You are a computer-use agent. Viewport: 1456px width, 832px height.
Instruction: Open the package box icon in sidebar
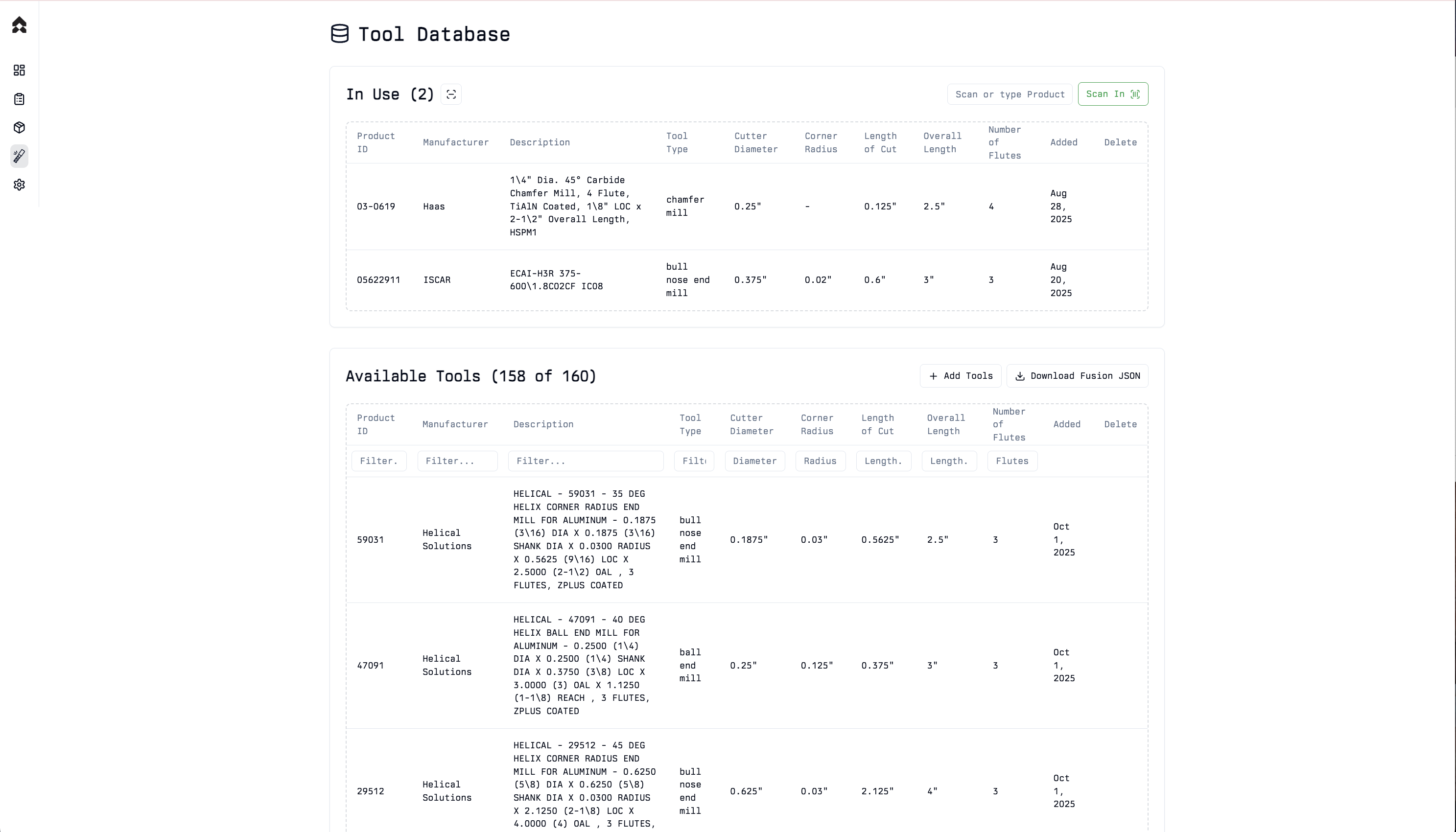tap(20, 127)
